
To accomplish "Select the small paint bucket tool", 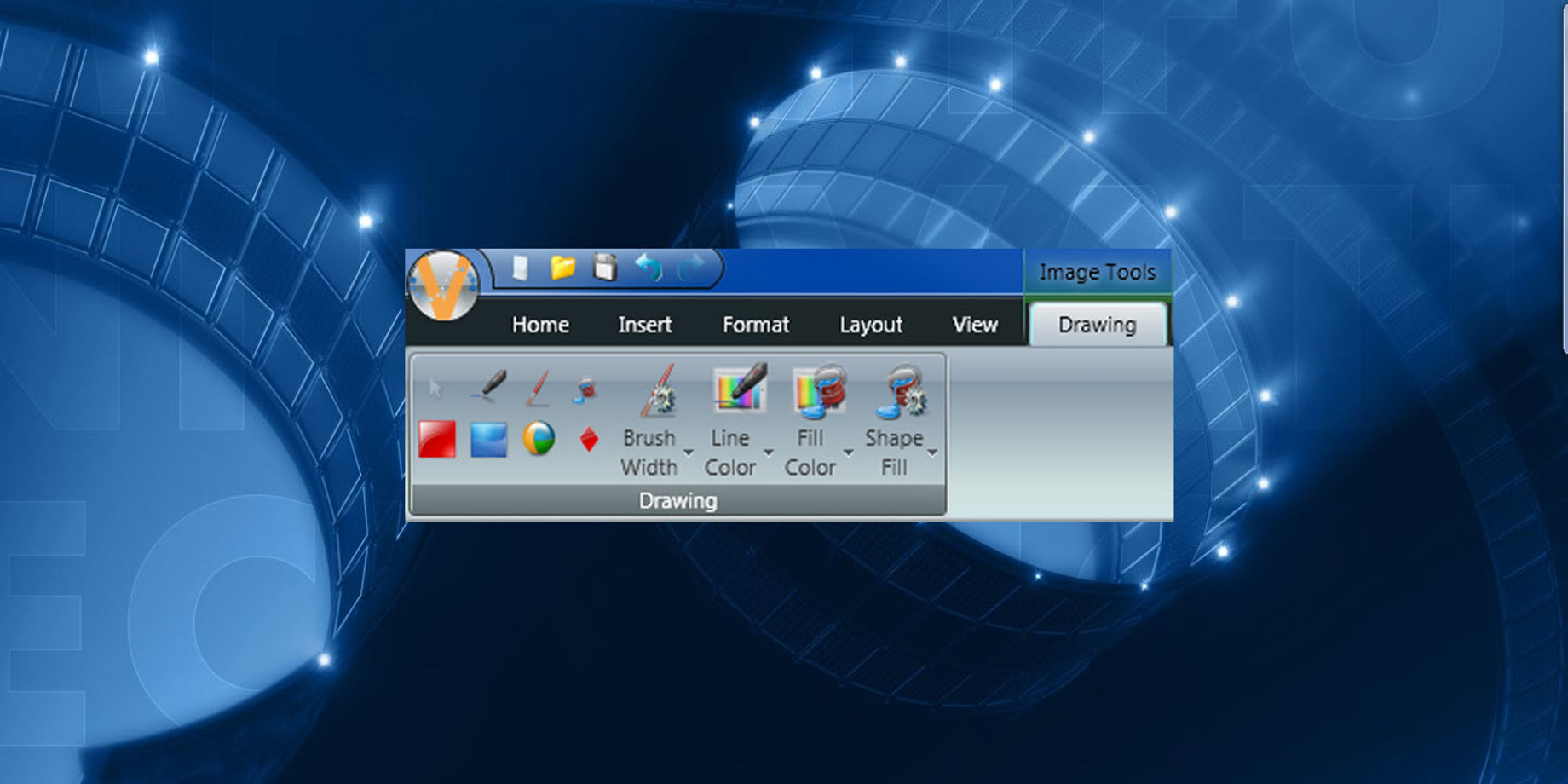I will click(586, 390).
